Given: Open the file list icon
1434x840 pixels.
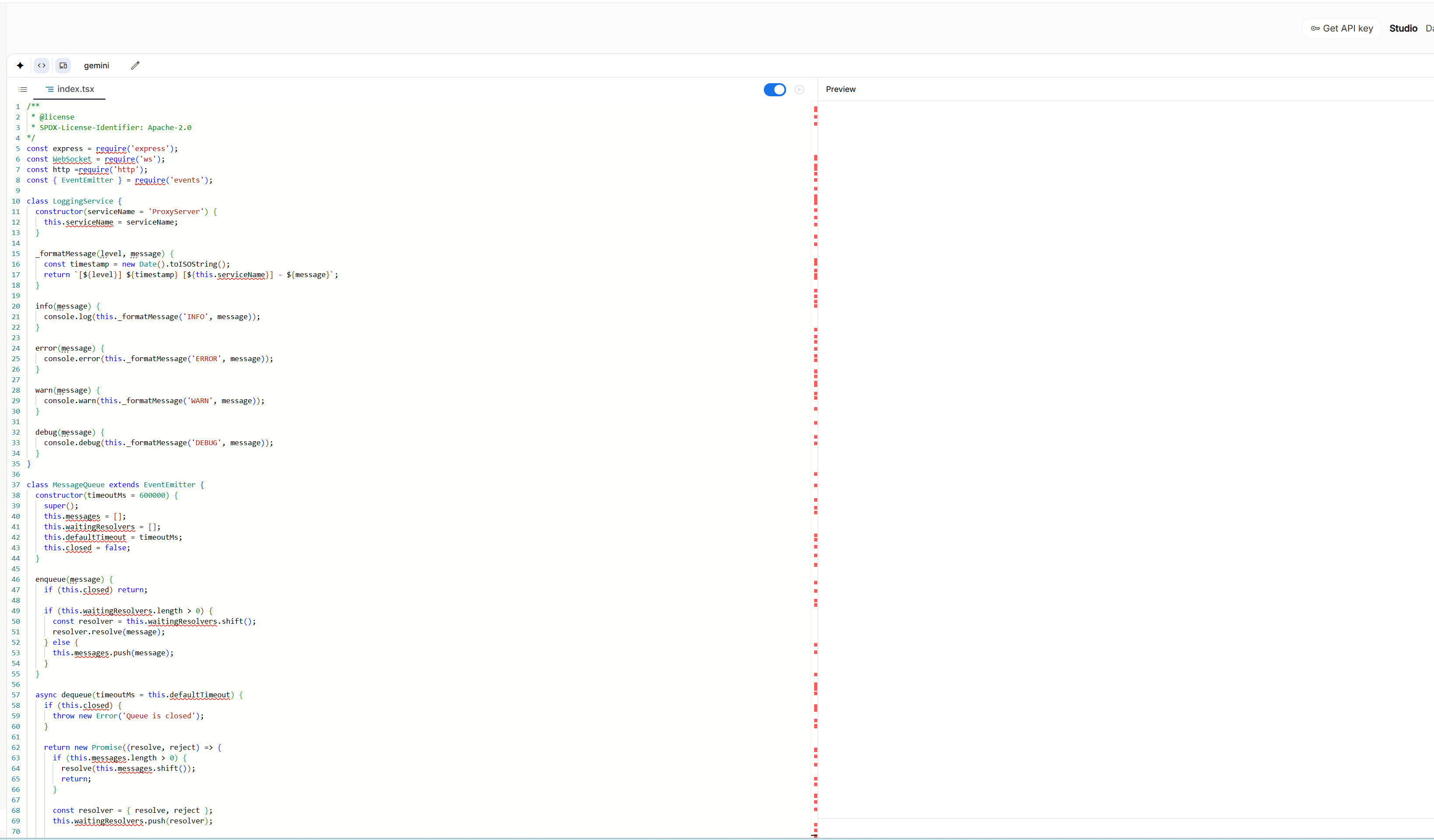Looking at the screenshot, I should tap(23, 89).
